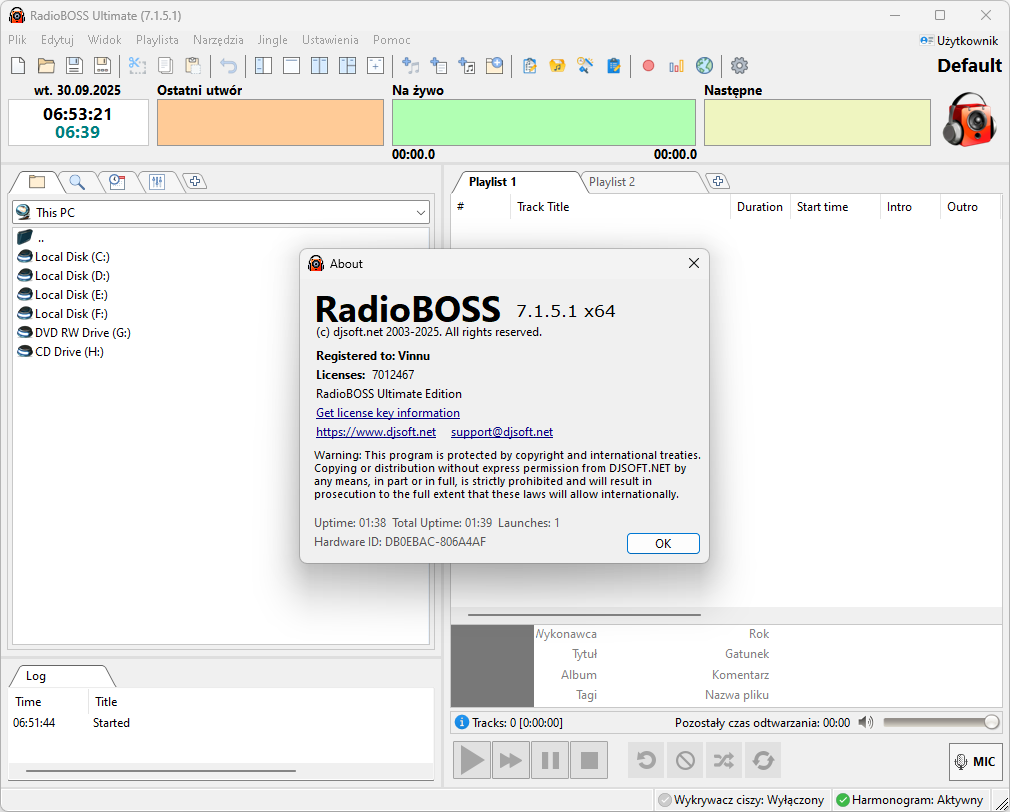1010x812 pixels.
Task: Open the Edytuj menu
Action: (x=57, y=40)
